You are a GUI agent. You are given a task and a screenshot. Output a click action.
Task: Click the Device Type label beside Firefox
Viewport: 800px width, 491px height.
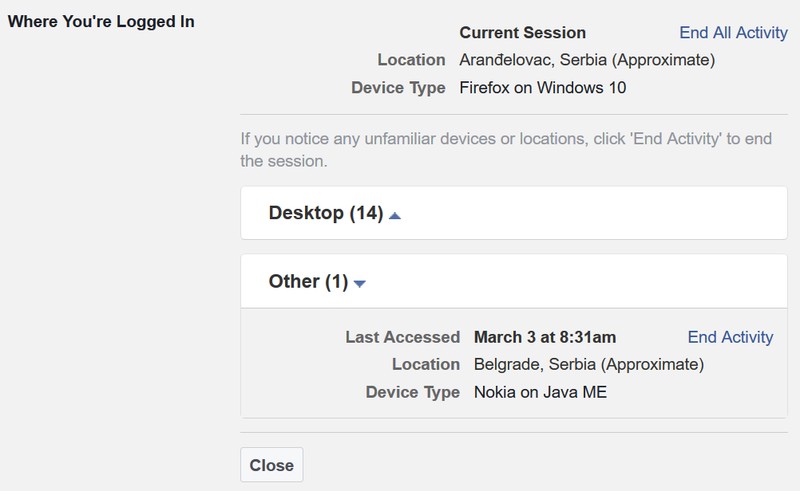click(x=398, y=88)
